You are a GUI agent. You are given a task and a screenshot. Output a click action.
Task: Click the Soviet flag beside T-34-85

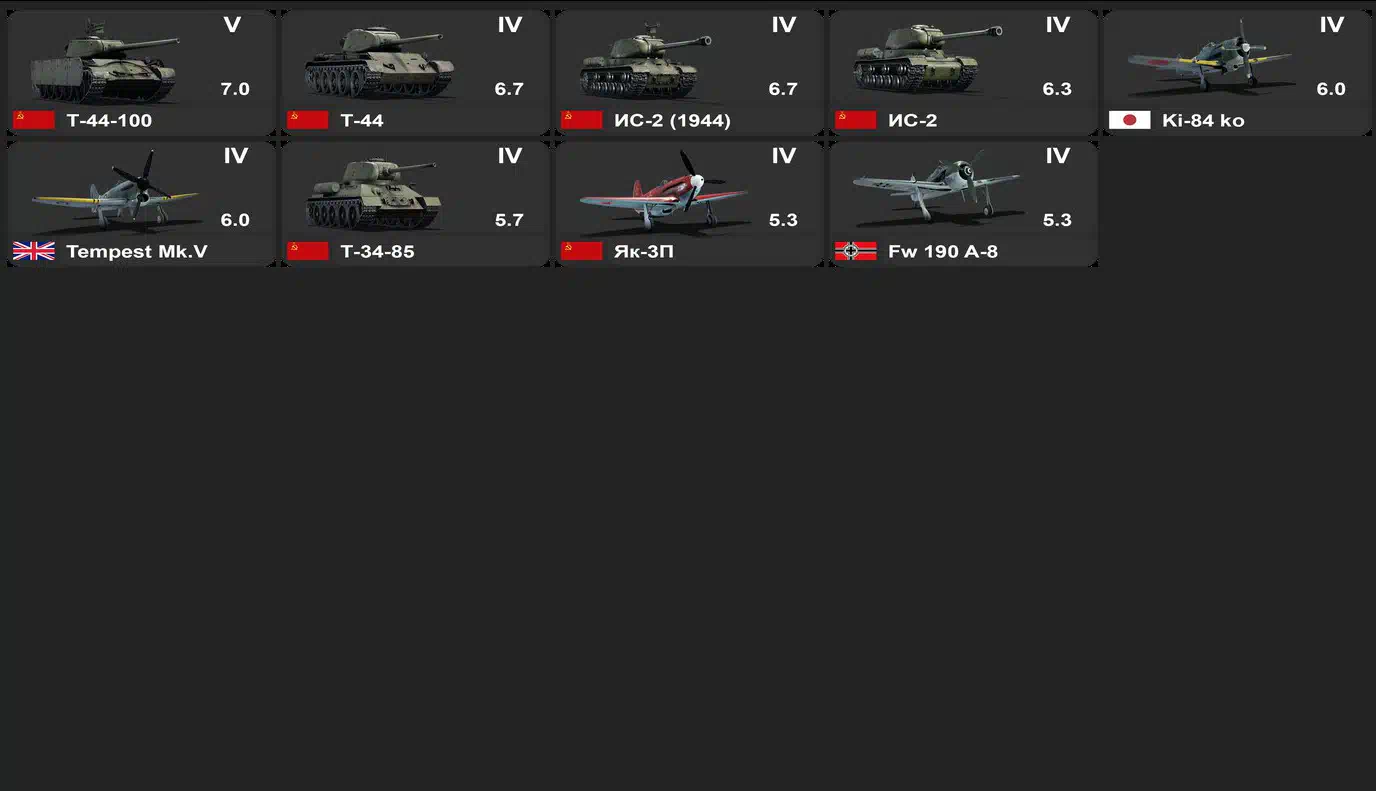[308, 251]
